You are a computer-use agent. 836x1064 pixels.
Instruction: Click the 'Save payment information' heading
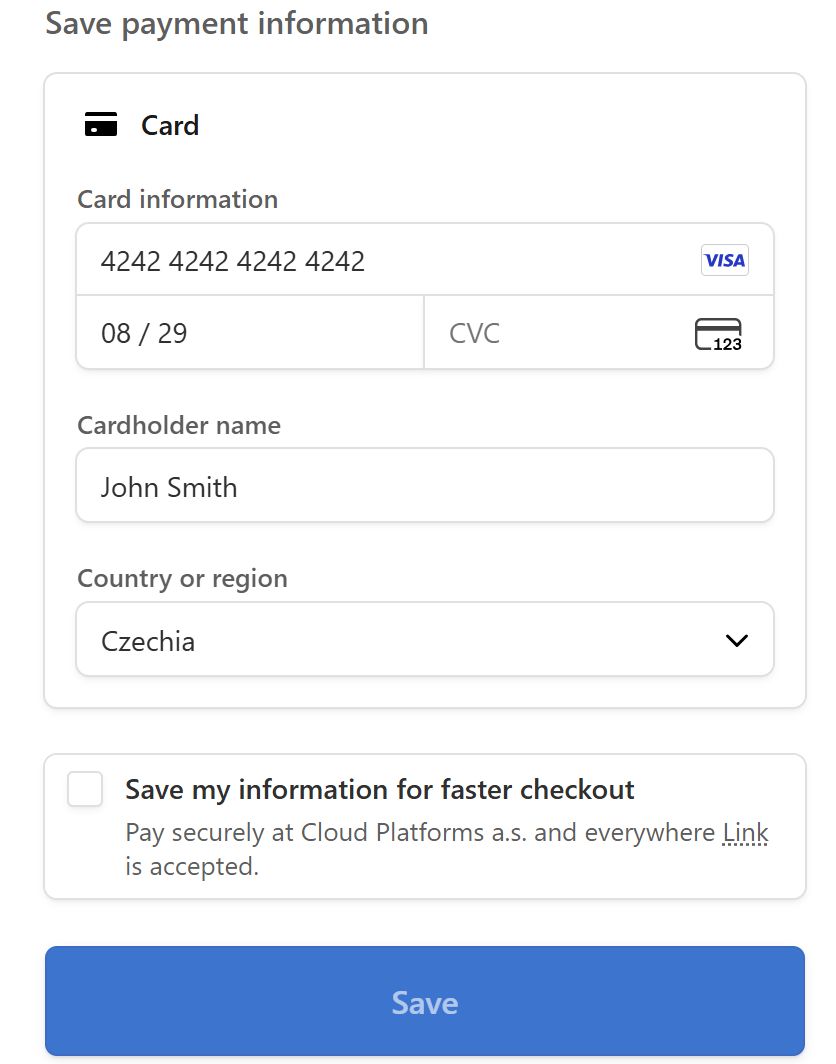coord(237,24)
